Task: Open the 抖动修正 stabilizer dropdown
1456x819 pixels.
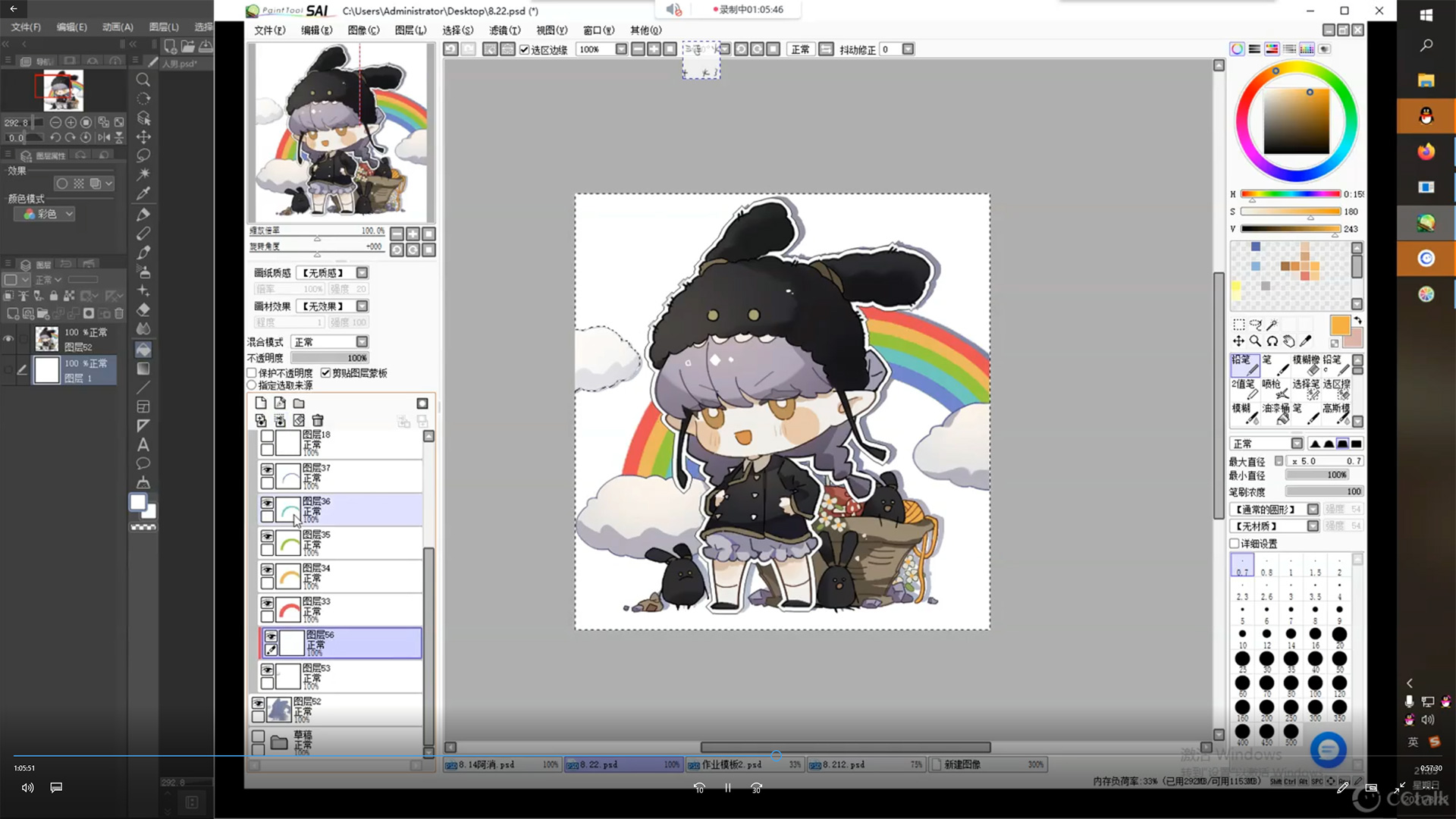Action: [x=908, y=49]
